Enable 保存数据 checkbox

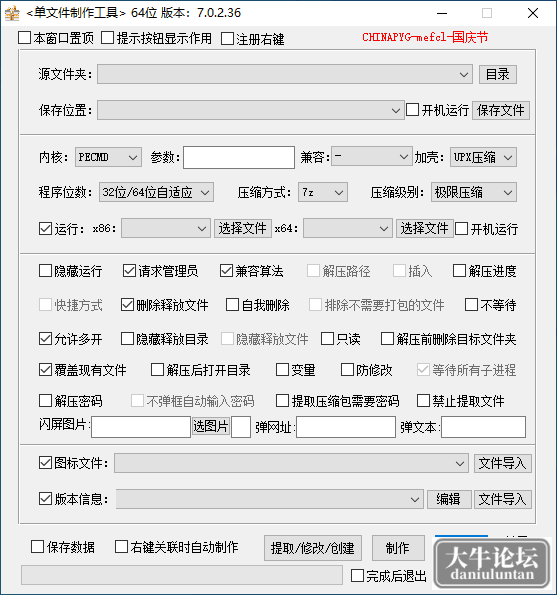click(38, 547)
